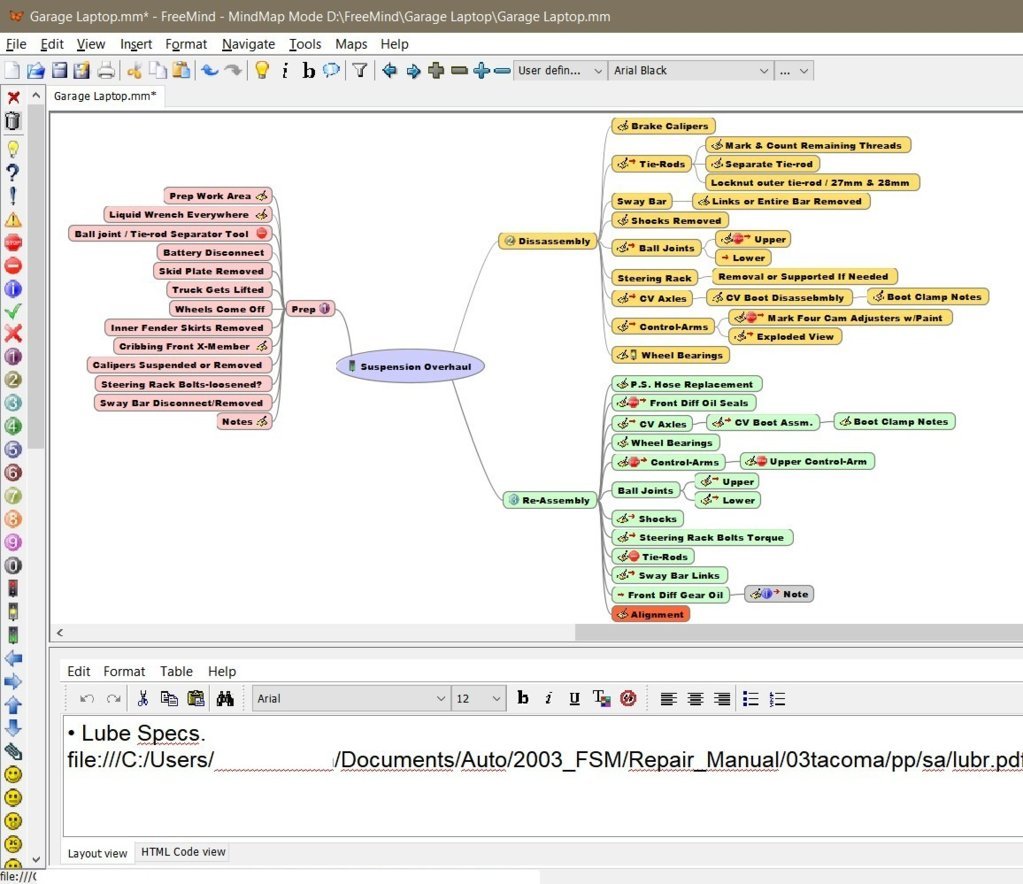Open the Arial font dropdown in note editor
1023x884 pixels.
click(x=351, y=699)
